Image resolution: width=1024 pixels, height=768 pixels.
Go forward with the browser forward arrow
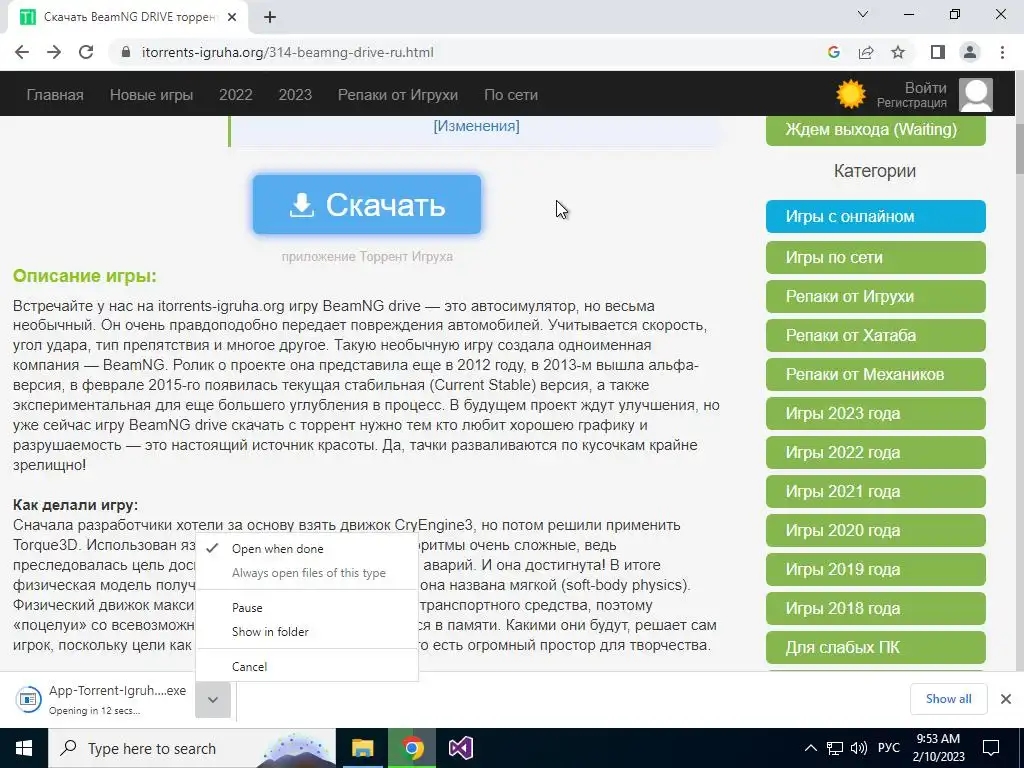click(x=54, y=52)
